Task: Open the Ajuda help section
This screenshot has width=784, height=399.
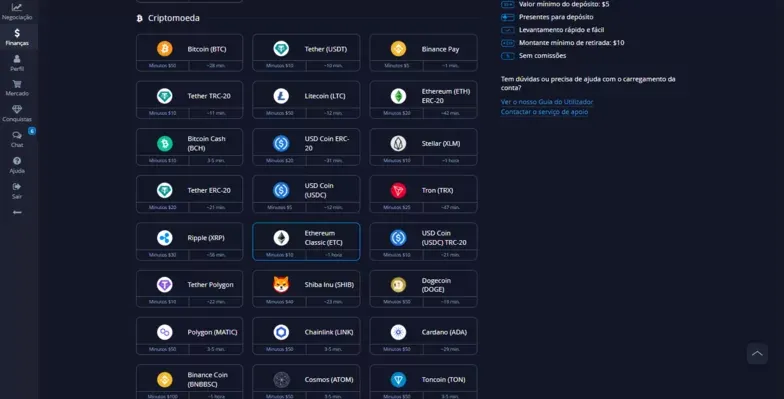Action: [17, 165]
